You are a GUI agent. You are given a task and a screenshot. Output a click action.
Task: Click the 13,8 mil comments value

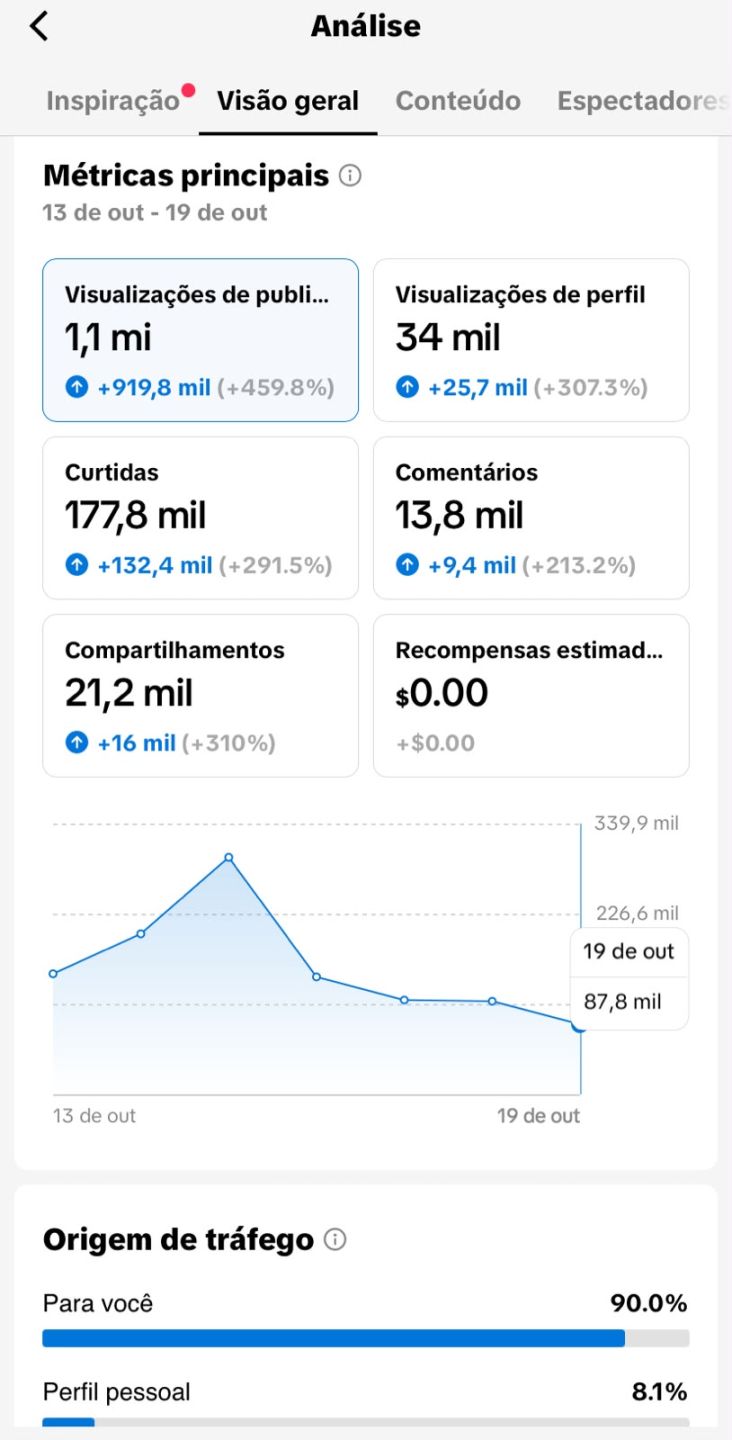460,516
